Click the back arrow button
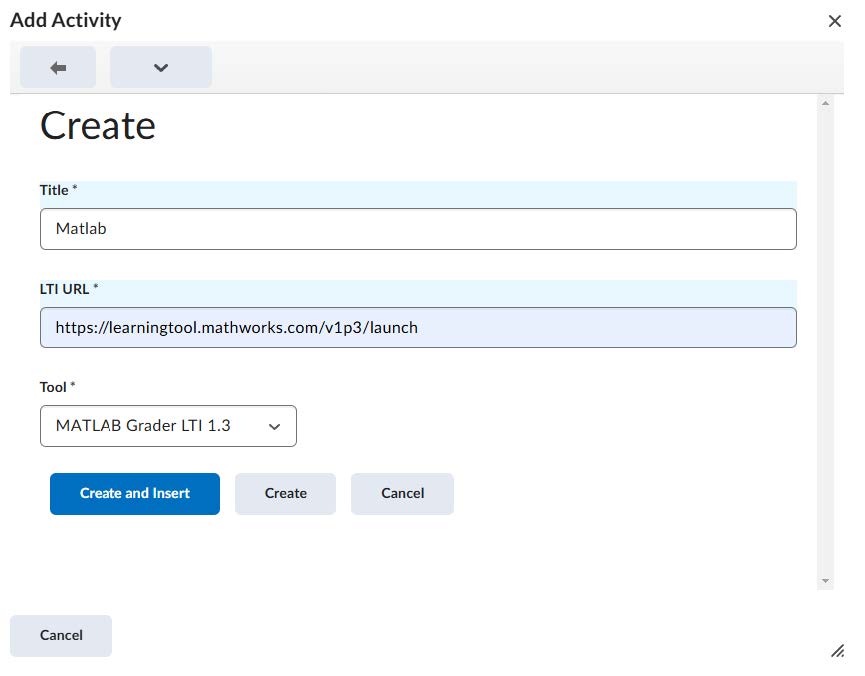865x676 pixels. click(58, 67)
